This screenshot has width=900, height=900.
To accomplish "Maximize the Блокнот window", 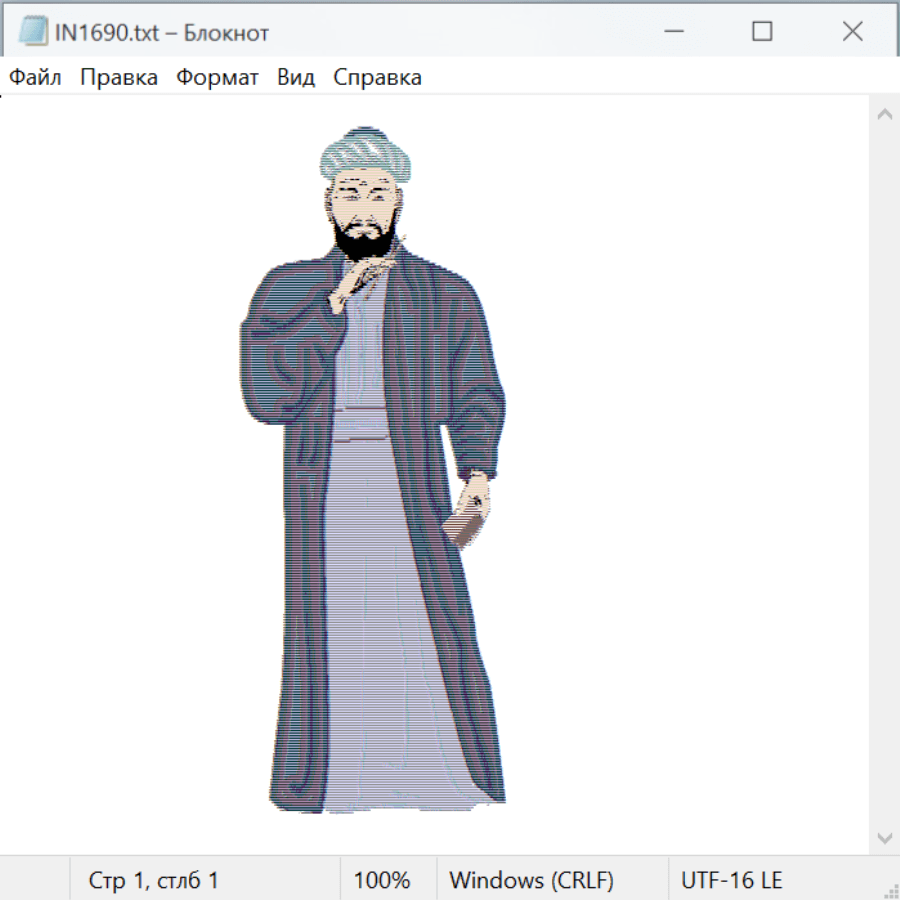I will 762,32.
